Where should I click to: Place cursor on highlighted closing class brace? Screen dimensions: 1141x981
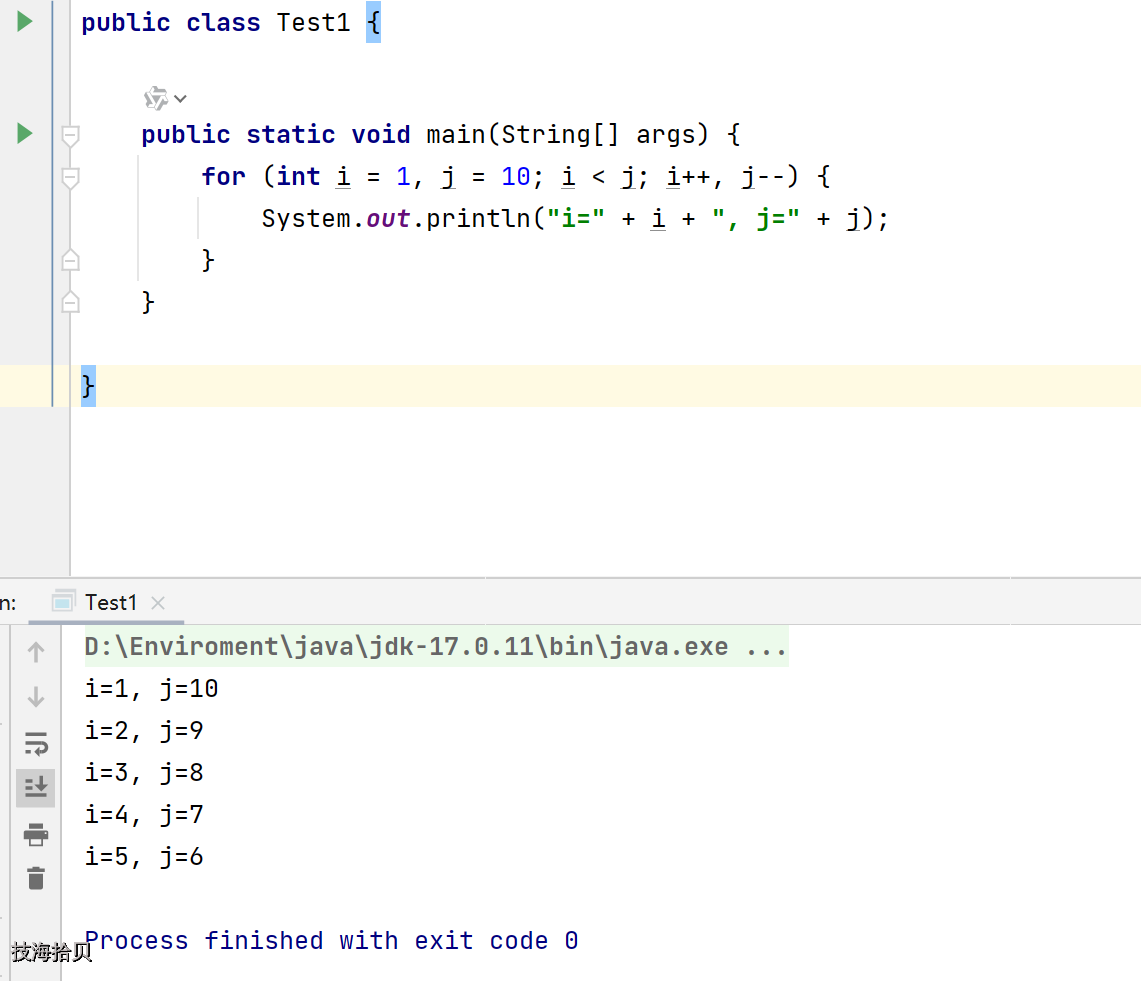88,386
